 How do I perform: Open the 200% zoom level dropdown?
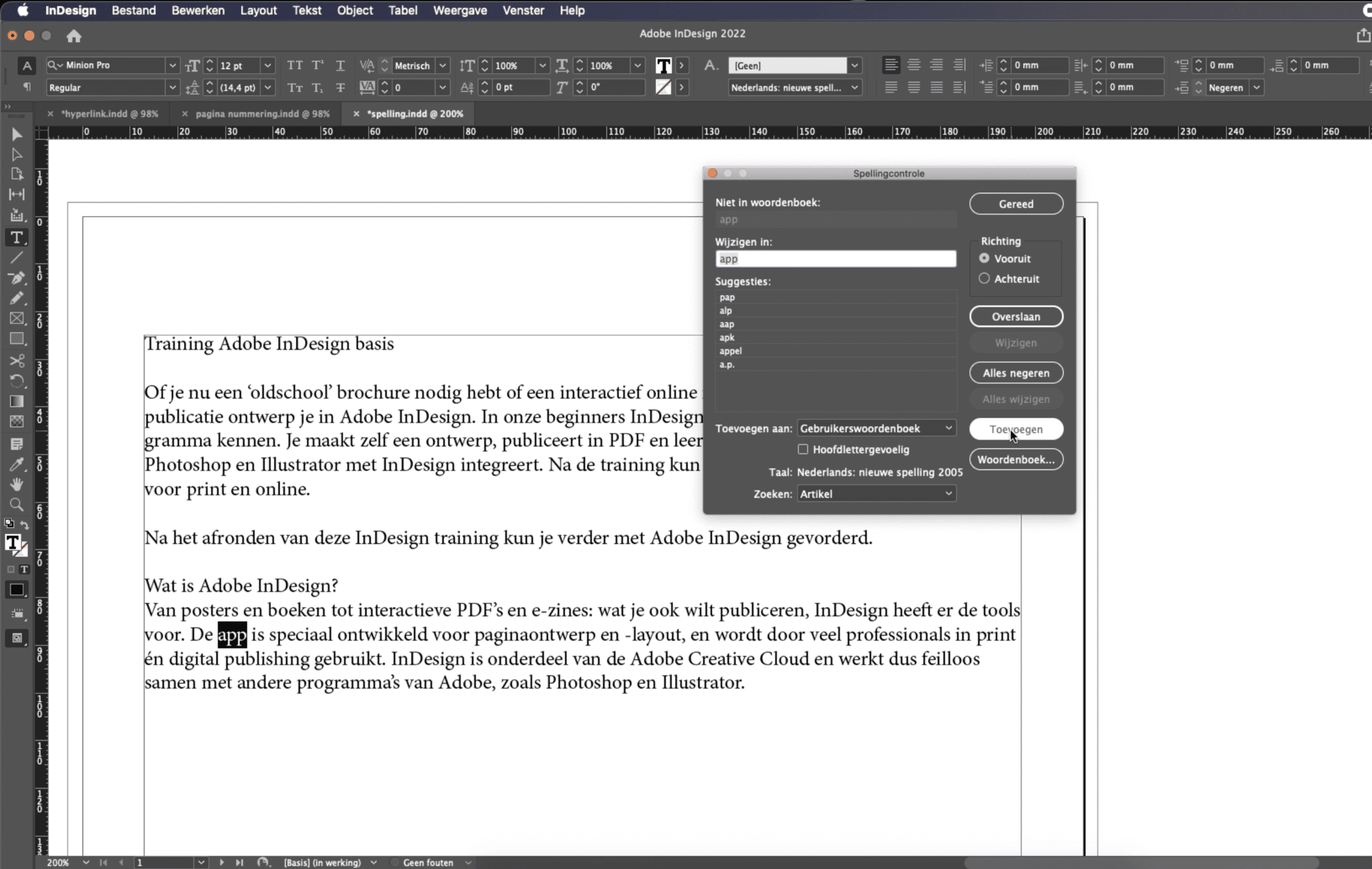click(86, 862)
